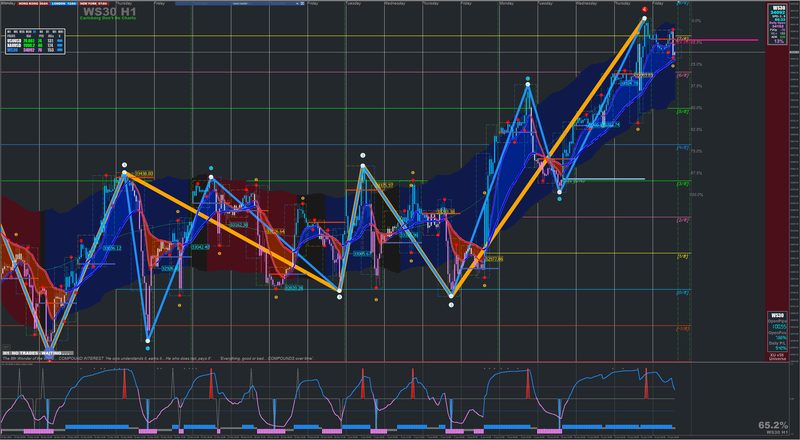The width and height of the screenshot is (800, 440).
Task: Click the XU v50 Universe label
Action: [x=778, y=357]
